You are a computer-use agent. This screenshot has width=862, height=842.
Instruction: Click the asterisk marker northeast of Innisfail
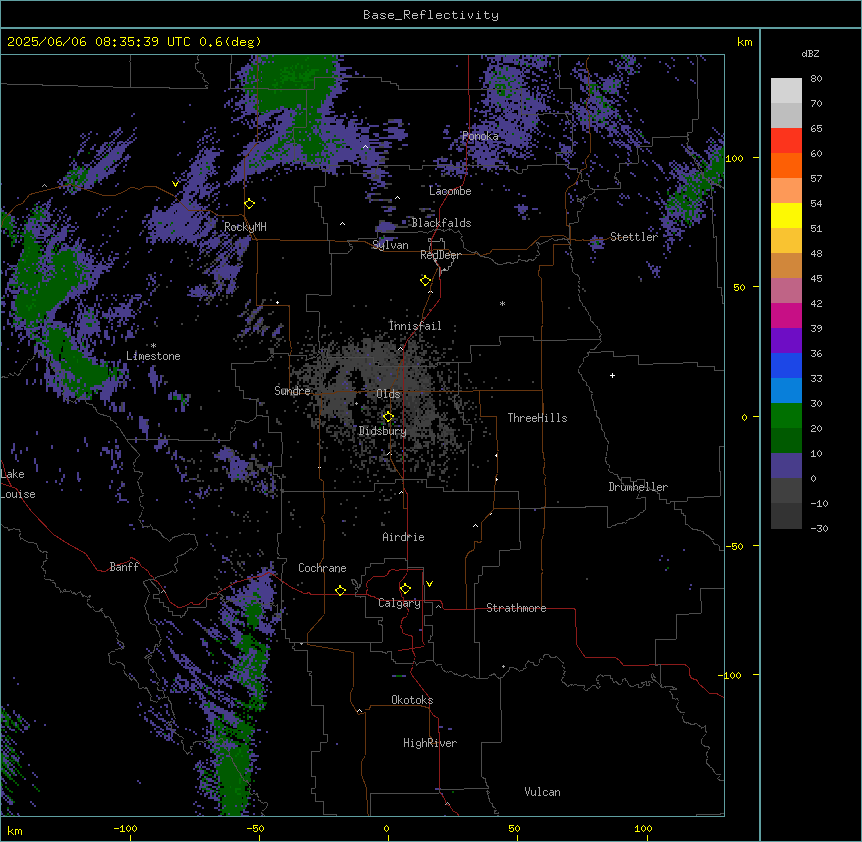coord(502,304)
